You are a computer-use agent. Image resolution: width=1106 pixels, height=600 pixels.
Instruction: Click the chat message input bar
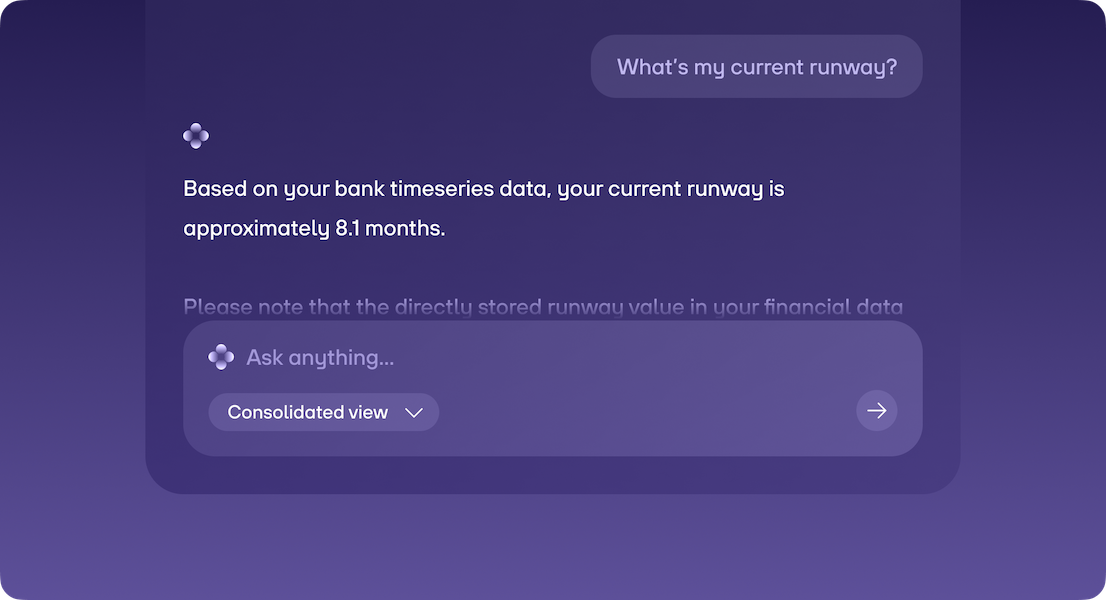pyautogui.click(x=550, y=388)
